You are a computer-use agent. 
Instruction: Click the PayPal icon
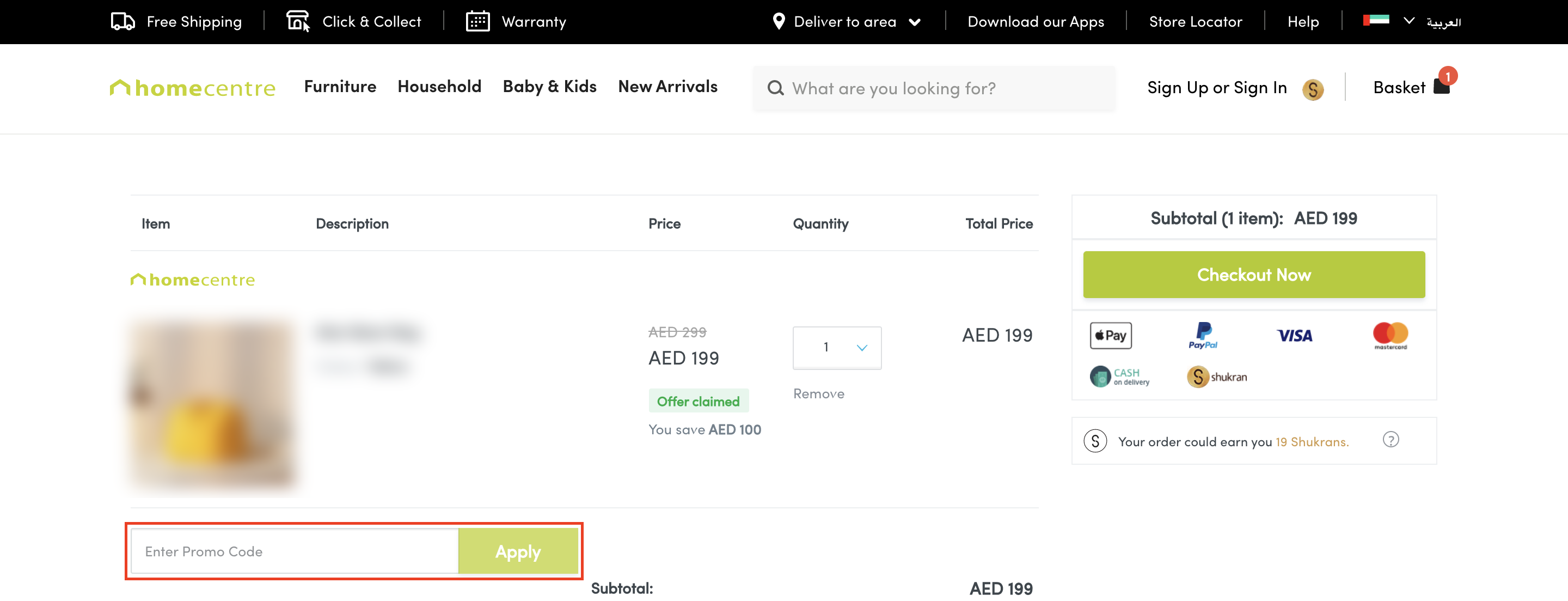(x=1203, y=336)
